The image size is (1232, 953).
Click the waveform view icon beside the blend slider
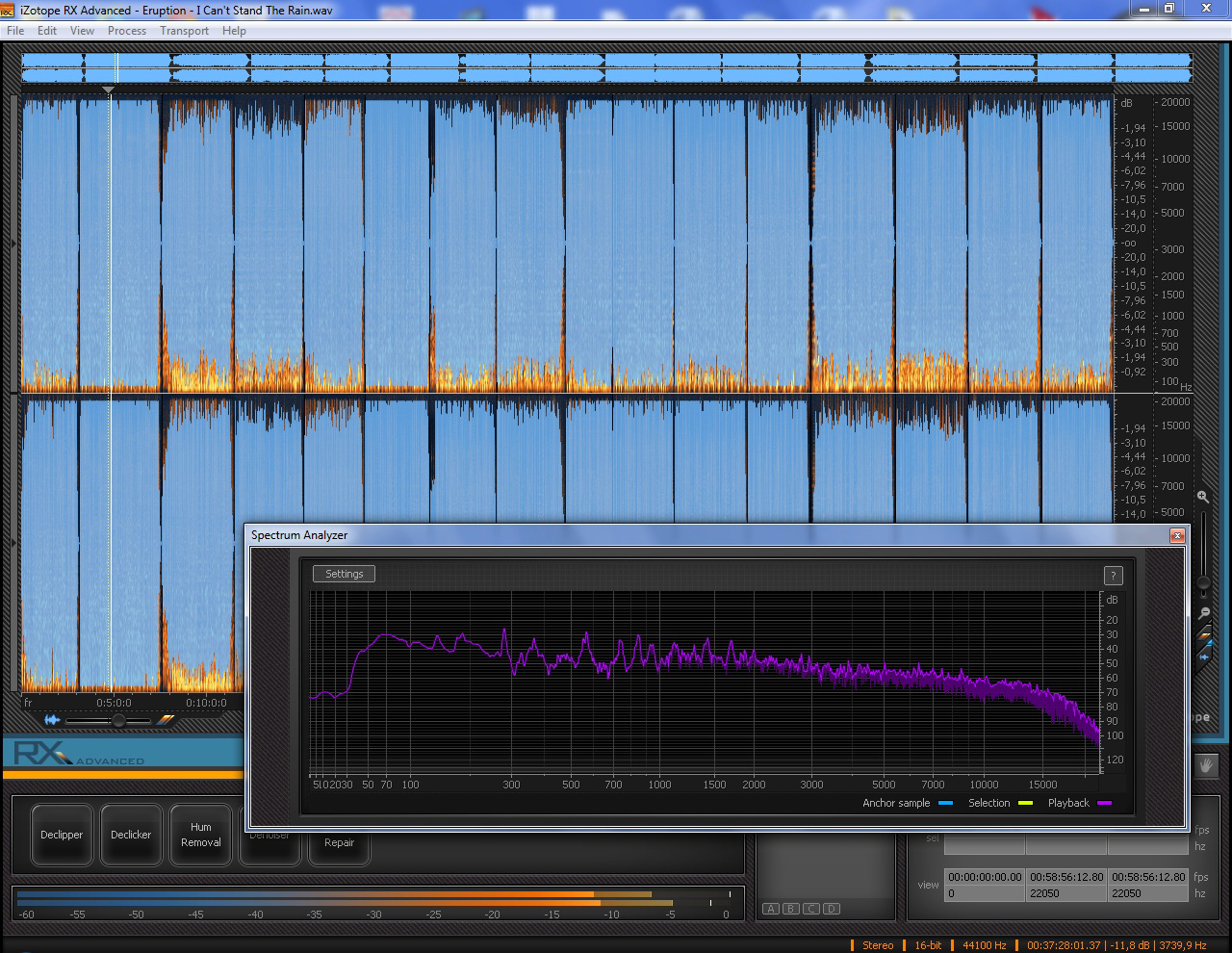(x=52, y=720)
